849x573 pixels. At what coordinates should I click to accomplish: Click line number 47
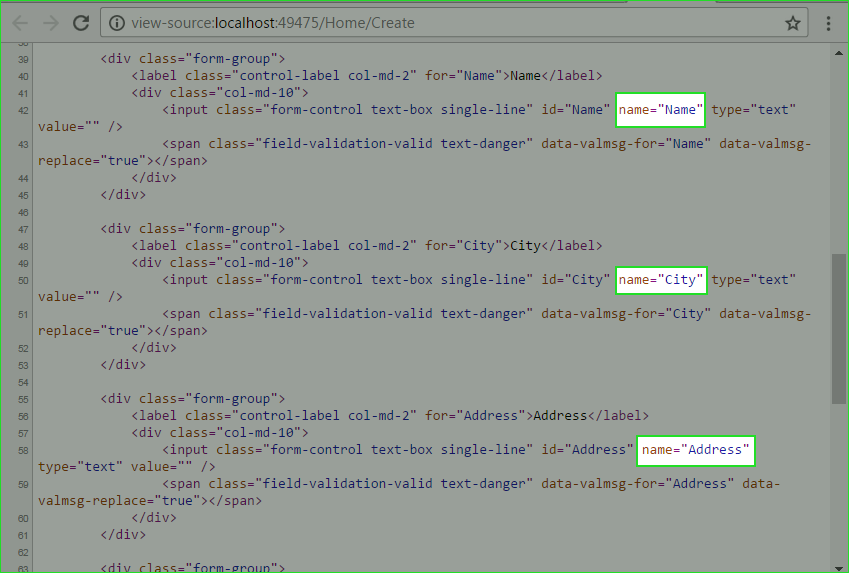[x=23, y=230]
